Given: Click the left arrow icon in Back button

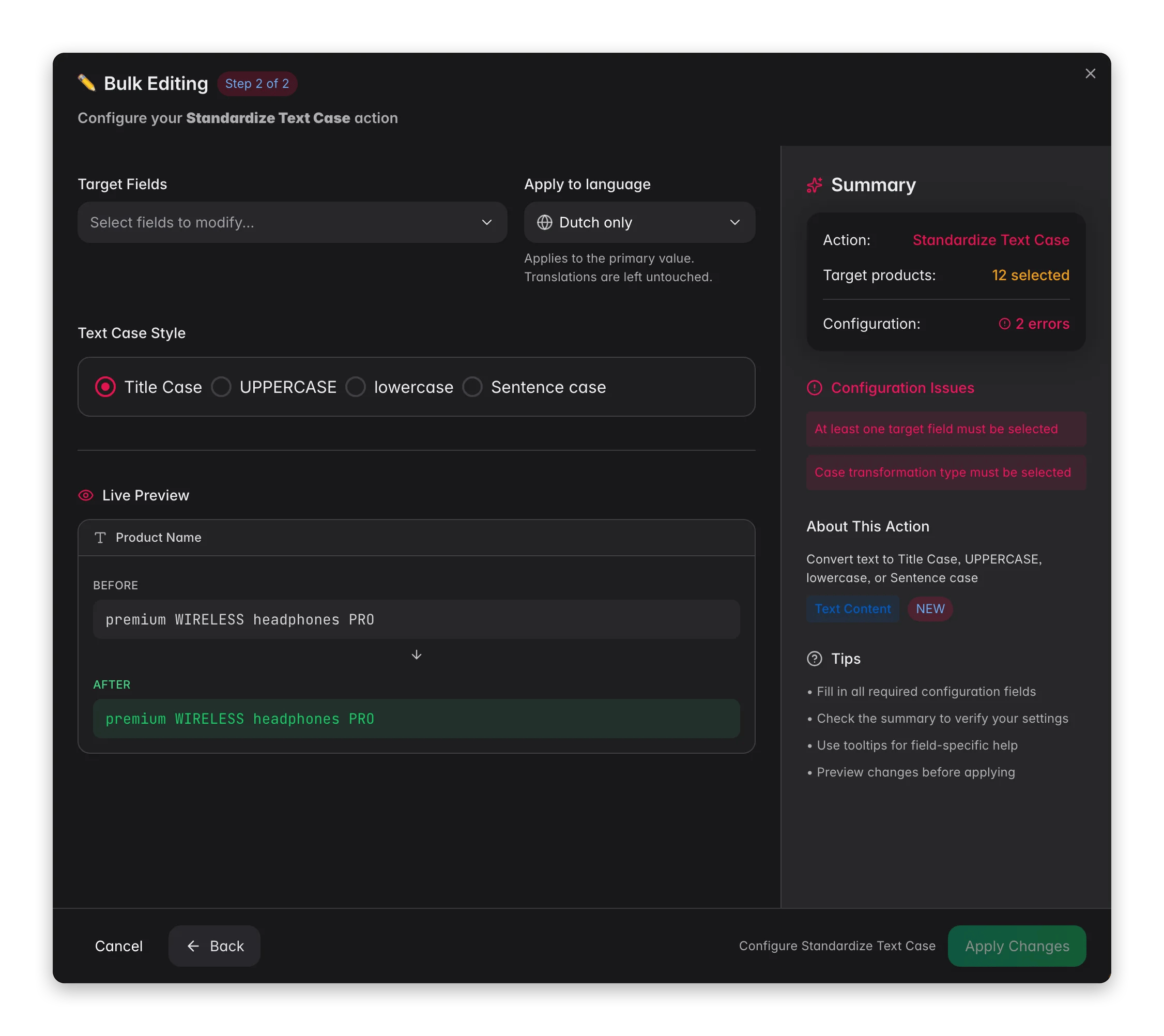Looking at the screenshot, I should (x=193, y=946).
